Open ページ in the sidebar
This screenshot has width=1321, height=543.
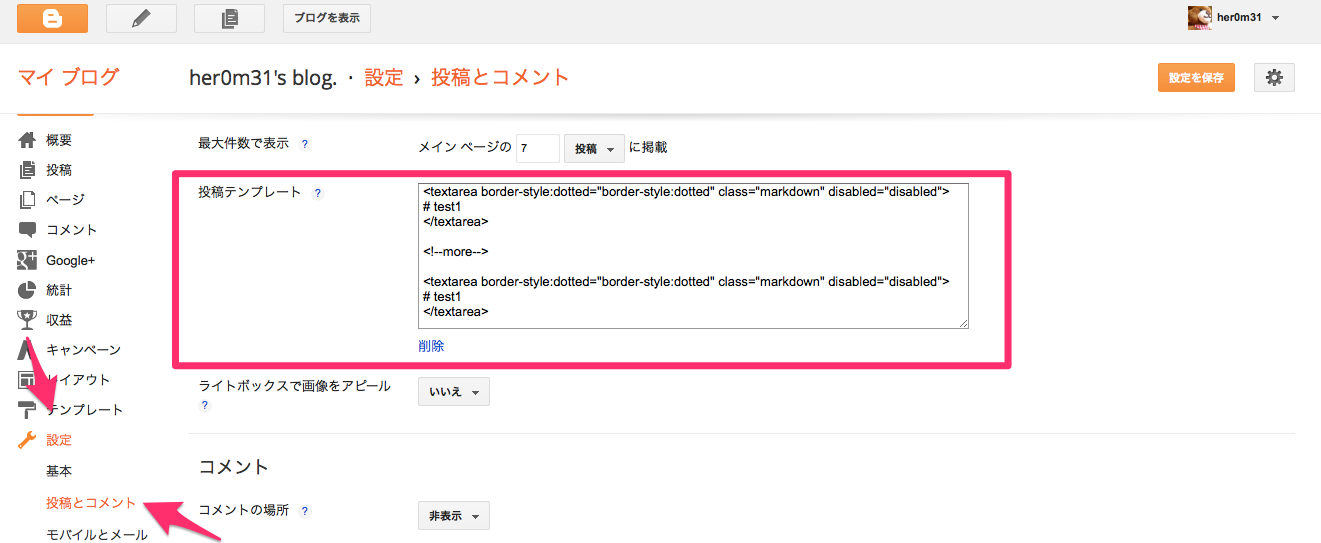tap(65, 200)
